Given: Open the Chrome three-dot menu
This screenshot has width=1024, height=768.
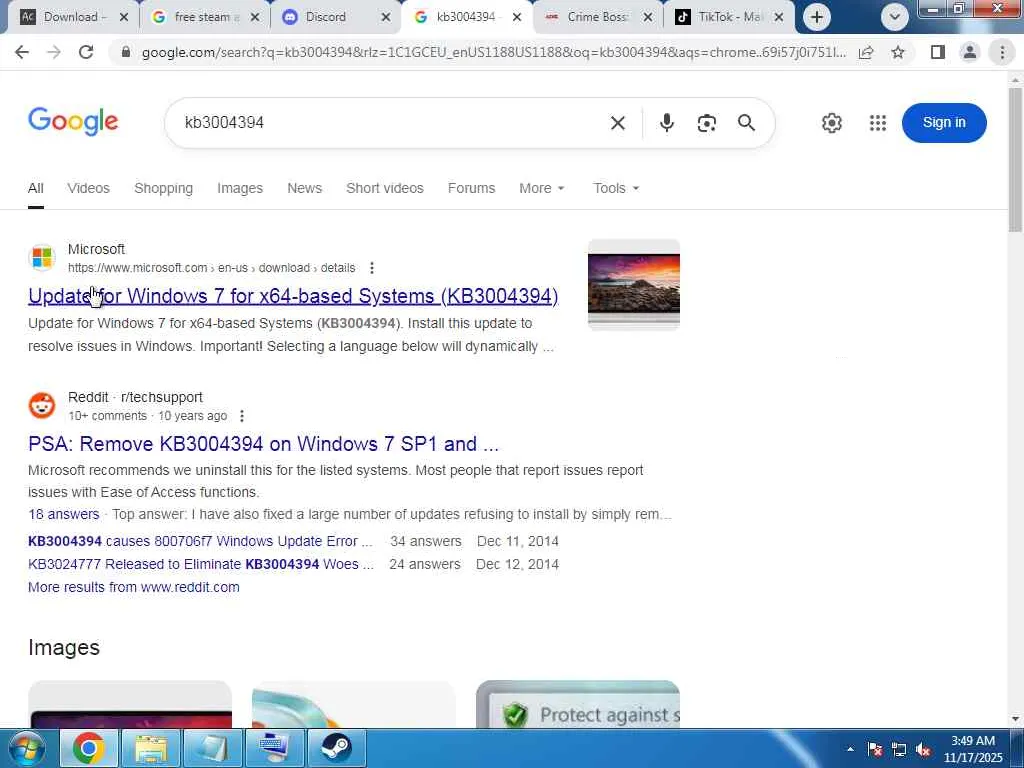Looking at the screenshot, I should [1002, 52].
